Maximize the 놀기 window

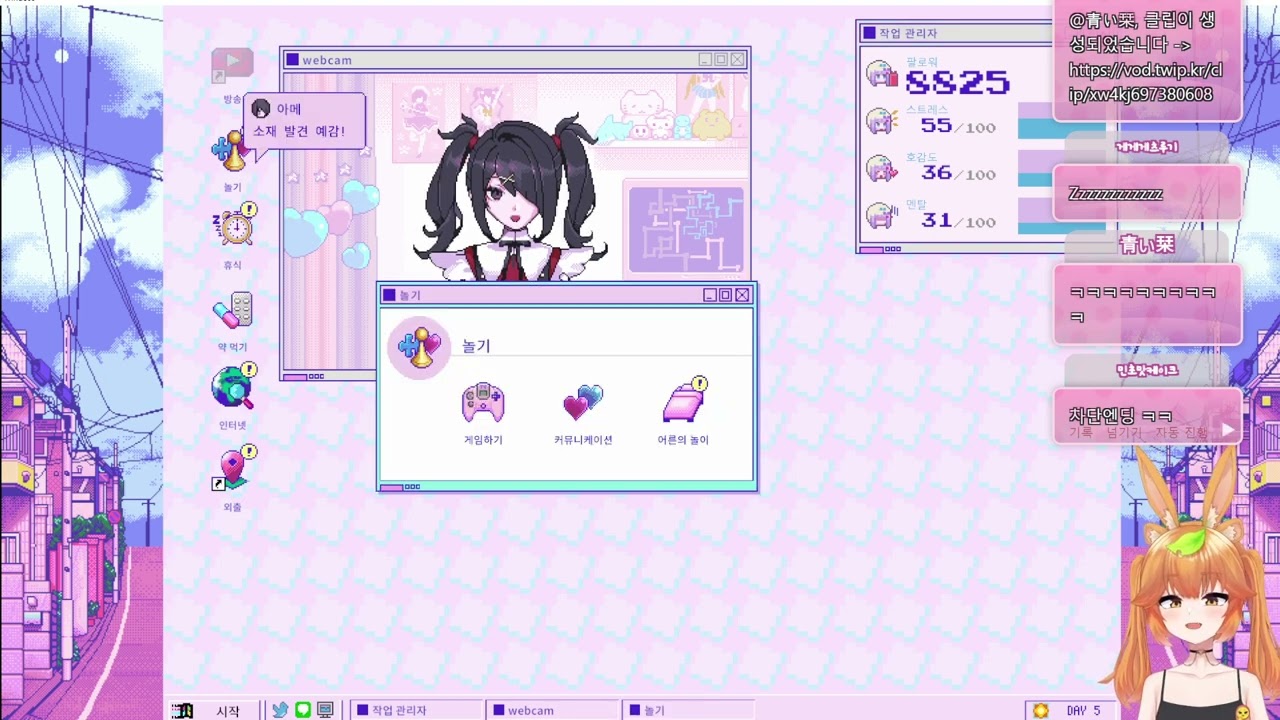(x=726, y=295)
